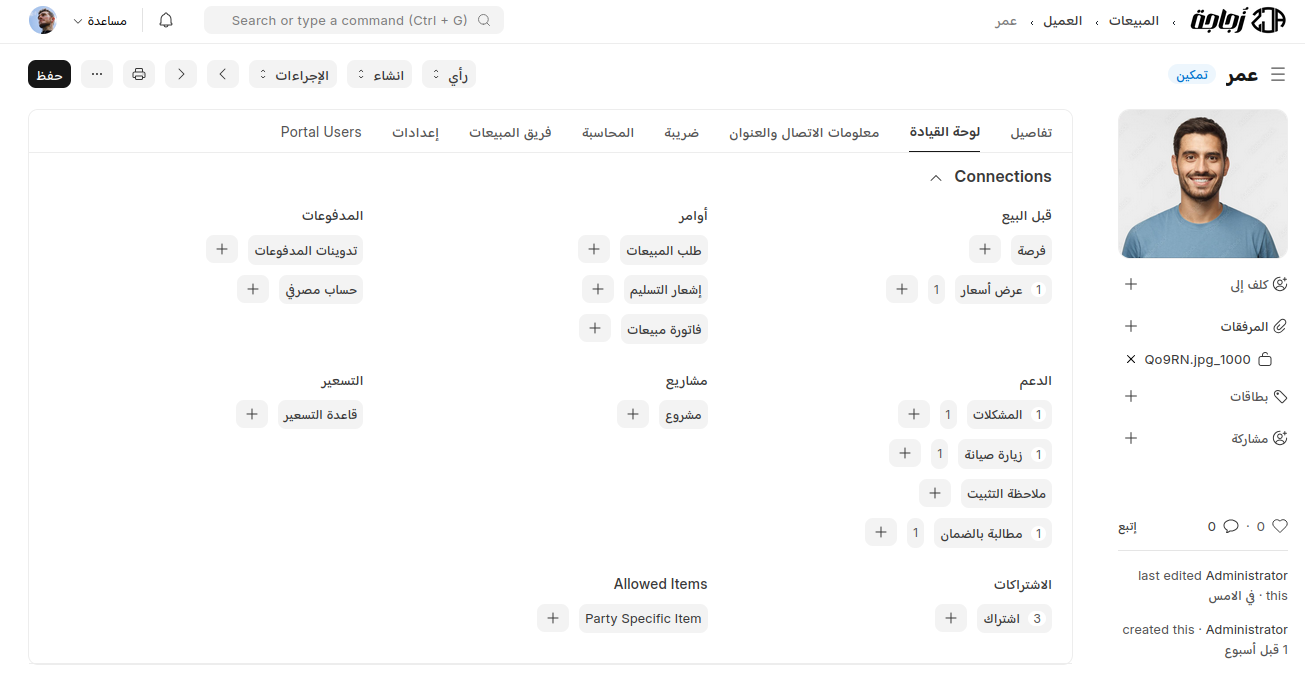Open the فريق المبيعات tab

510,132
